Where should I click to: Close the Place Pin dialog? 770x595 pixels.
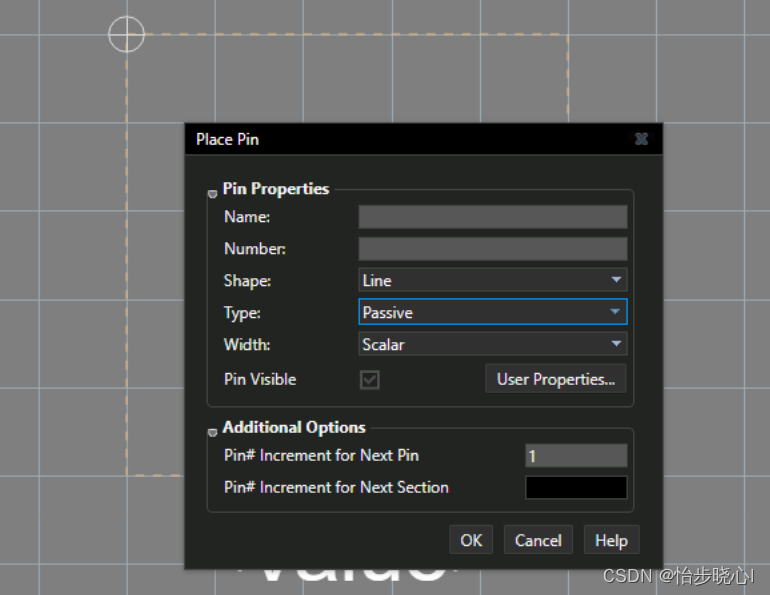(x=641, y=139)
